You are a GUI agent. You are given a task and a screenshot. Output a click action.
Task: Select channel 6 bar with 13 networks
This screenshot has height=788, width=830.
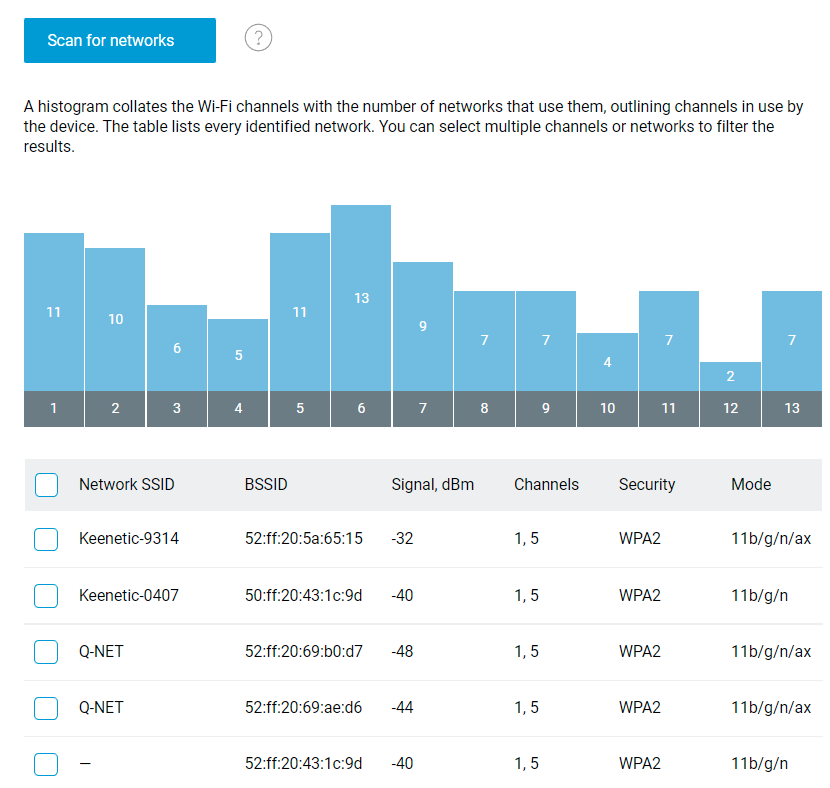coord(361,298)
